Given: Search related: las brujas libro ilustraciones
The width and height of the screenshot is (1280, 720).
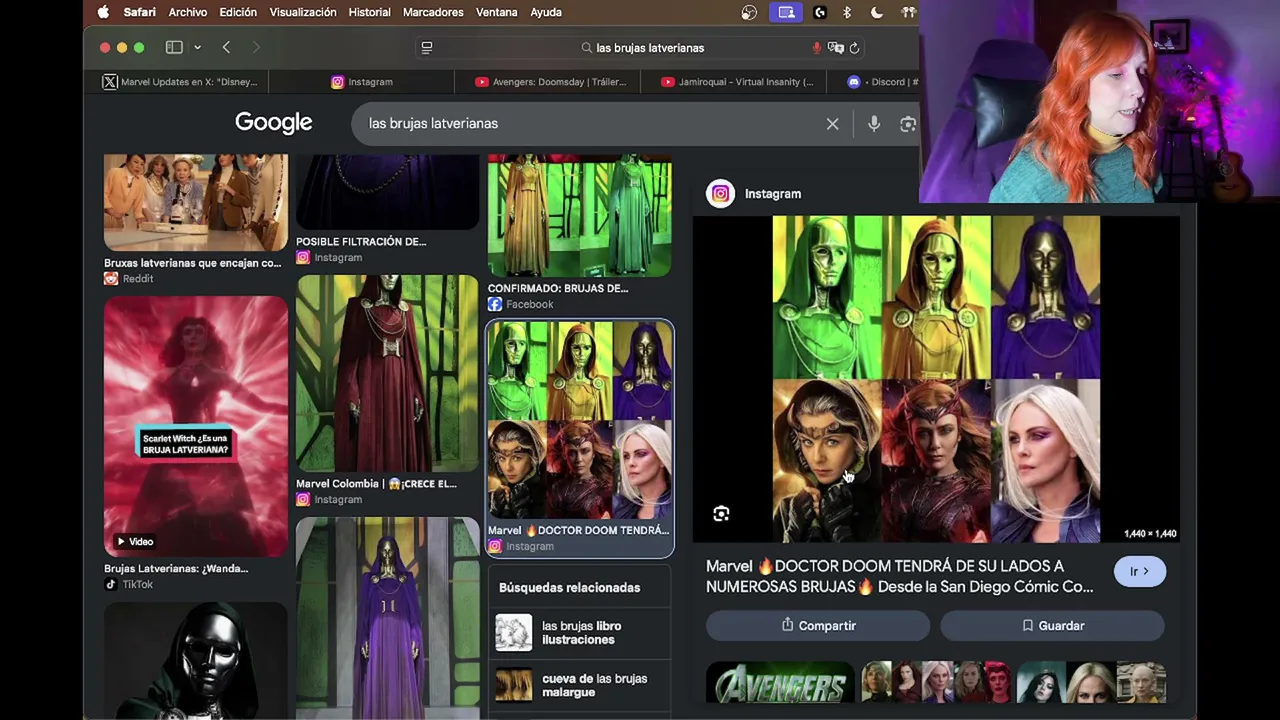Looking at the screenshot, I should click(580, 633).
